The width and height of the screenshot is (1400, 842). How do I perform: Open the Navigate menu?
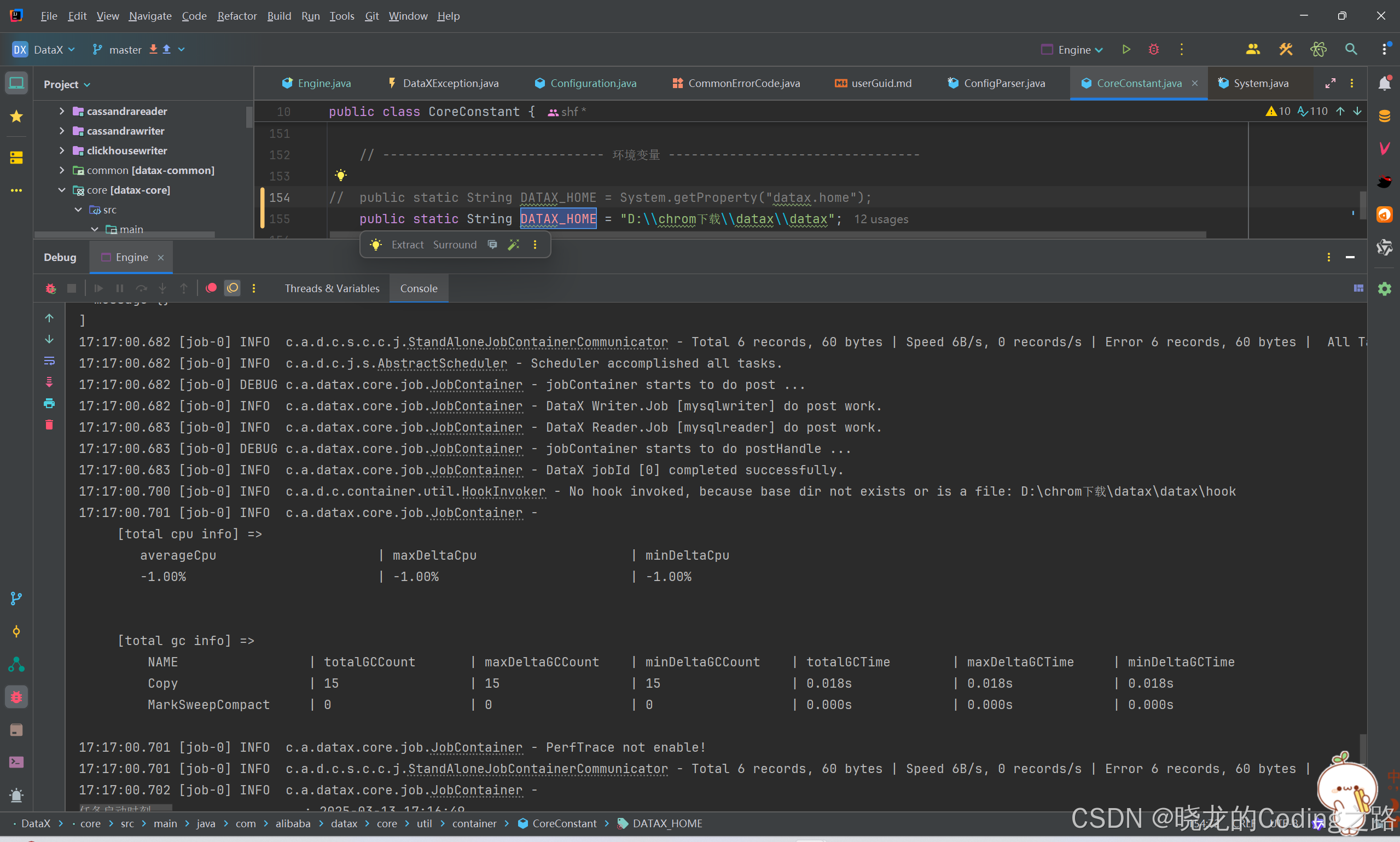point(150,16)
